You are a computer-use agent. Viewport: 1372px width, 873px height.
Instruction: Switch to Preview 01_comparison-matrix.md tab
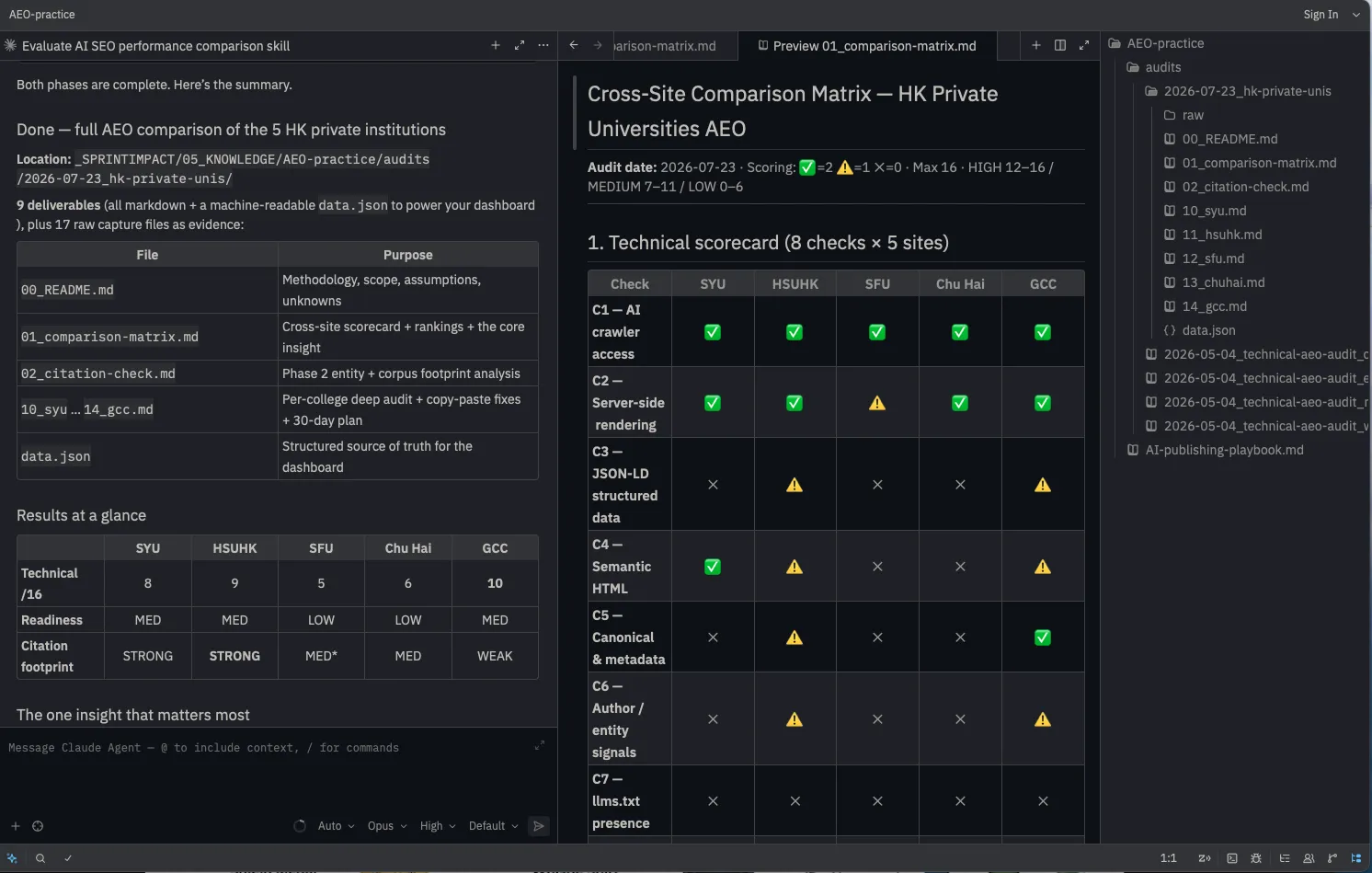click(867, 46)
